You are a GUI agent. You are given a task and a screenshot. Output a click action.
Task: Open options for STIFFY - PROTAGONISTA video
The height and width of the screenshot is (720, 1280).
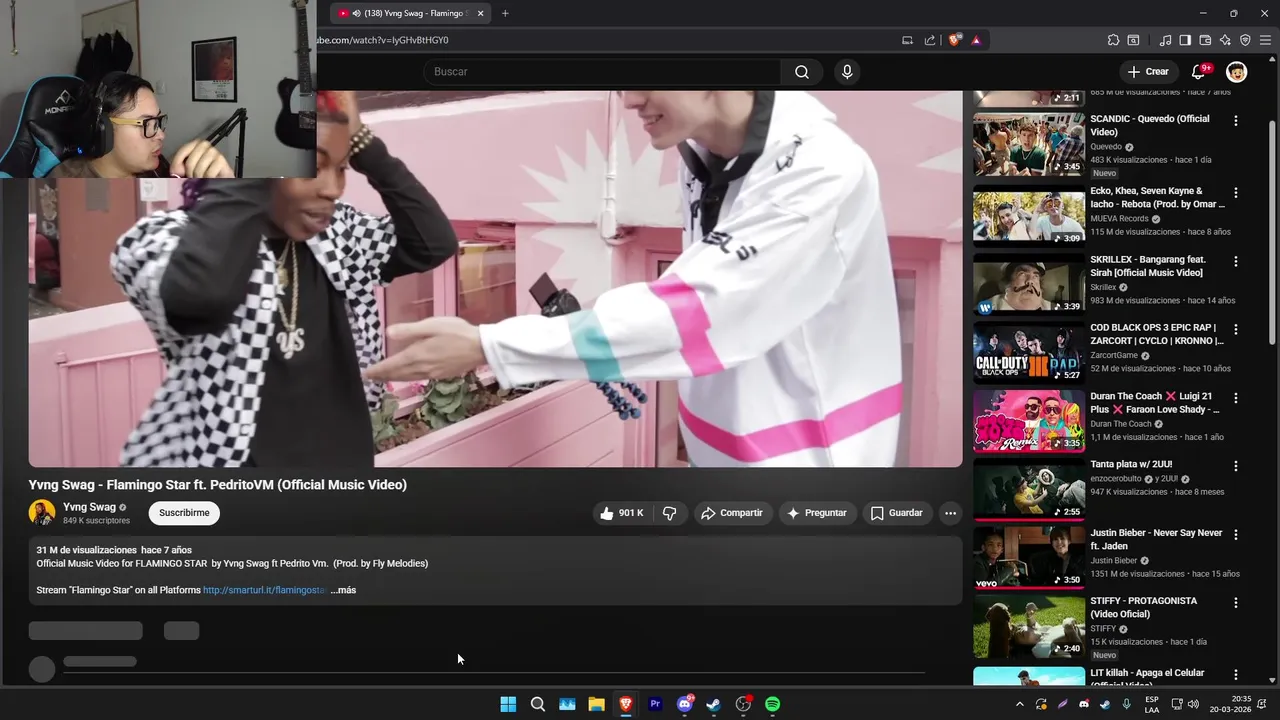coord(1236,603)
